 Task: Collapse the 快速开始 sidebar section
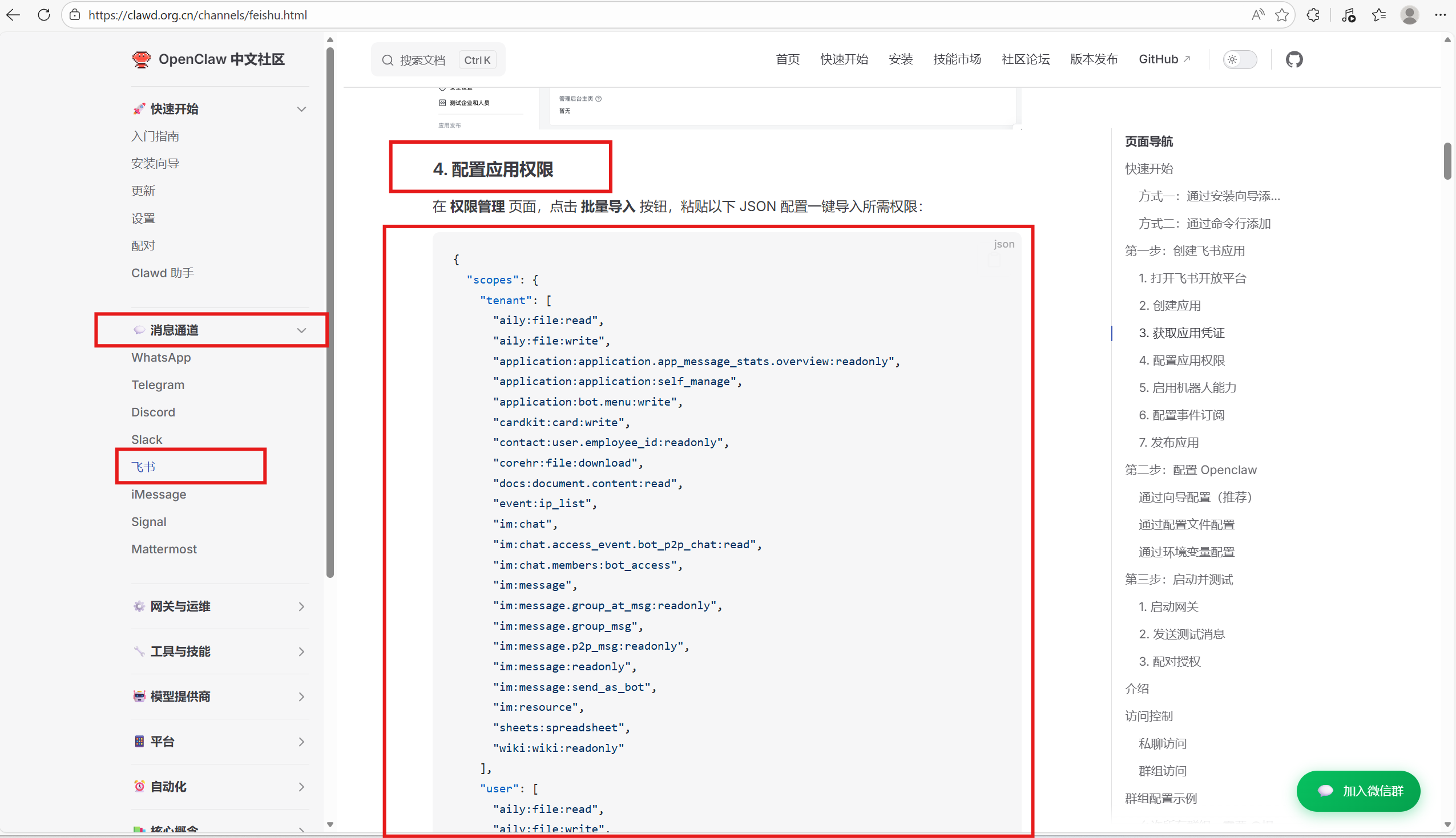(x=301, y=109)
